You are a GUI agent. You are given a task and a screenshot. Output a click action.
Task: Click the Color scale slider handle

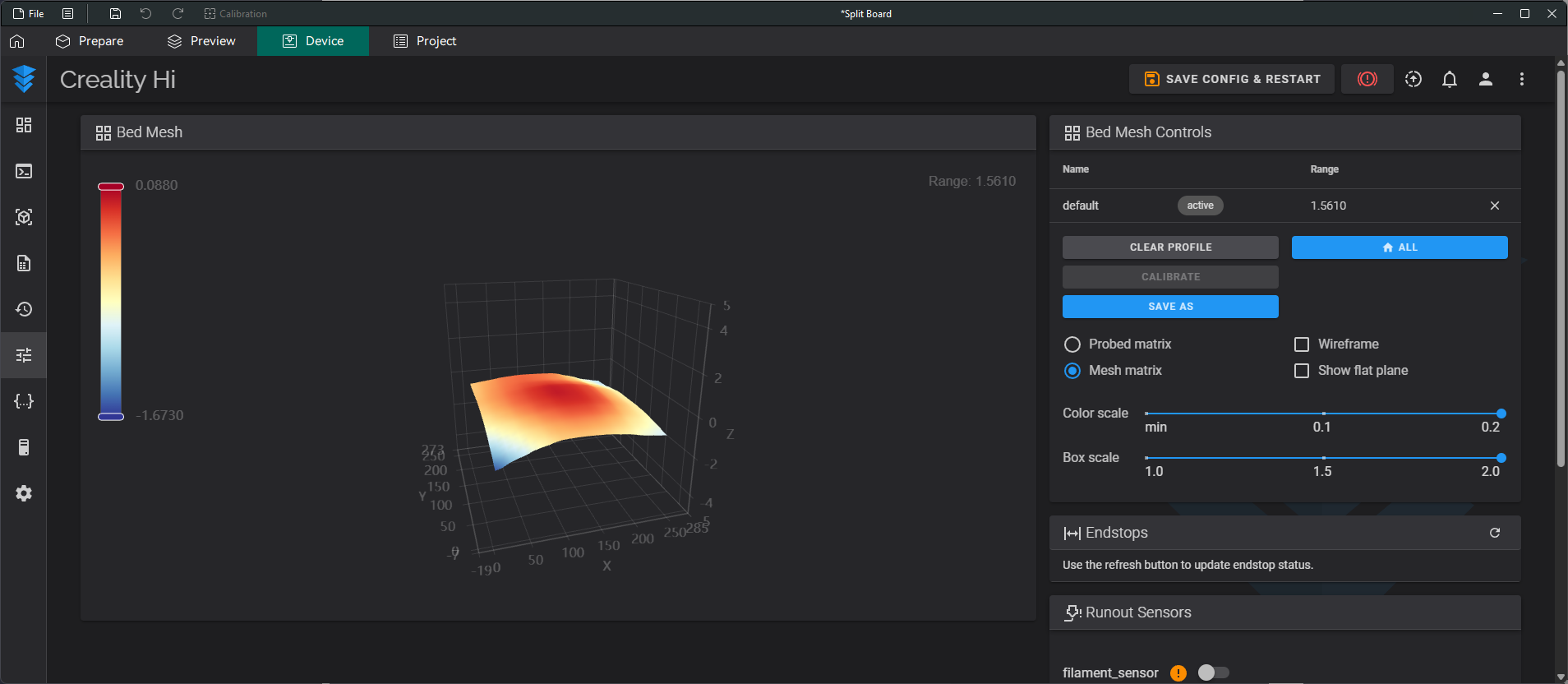pos(1501,414)
